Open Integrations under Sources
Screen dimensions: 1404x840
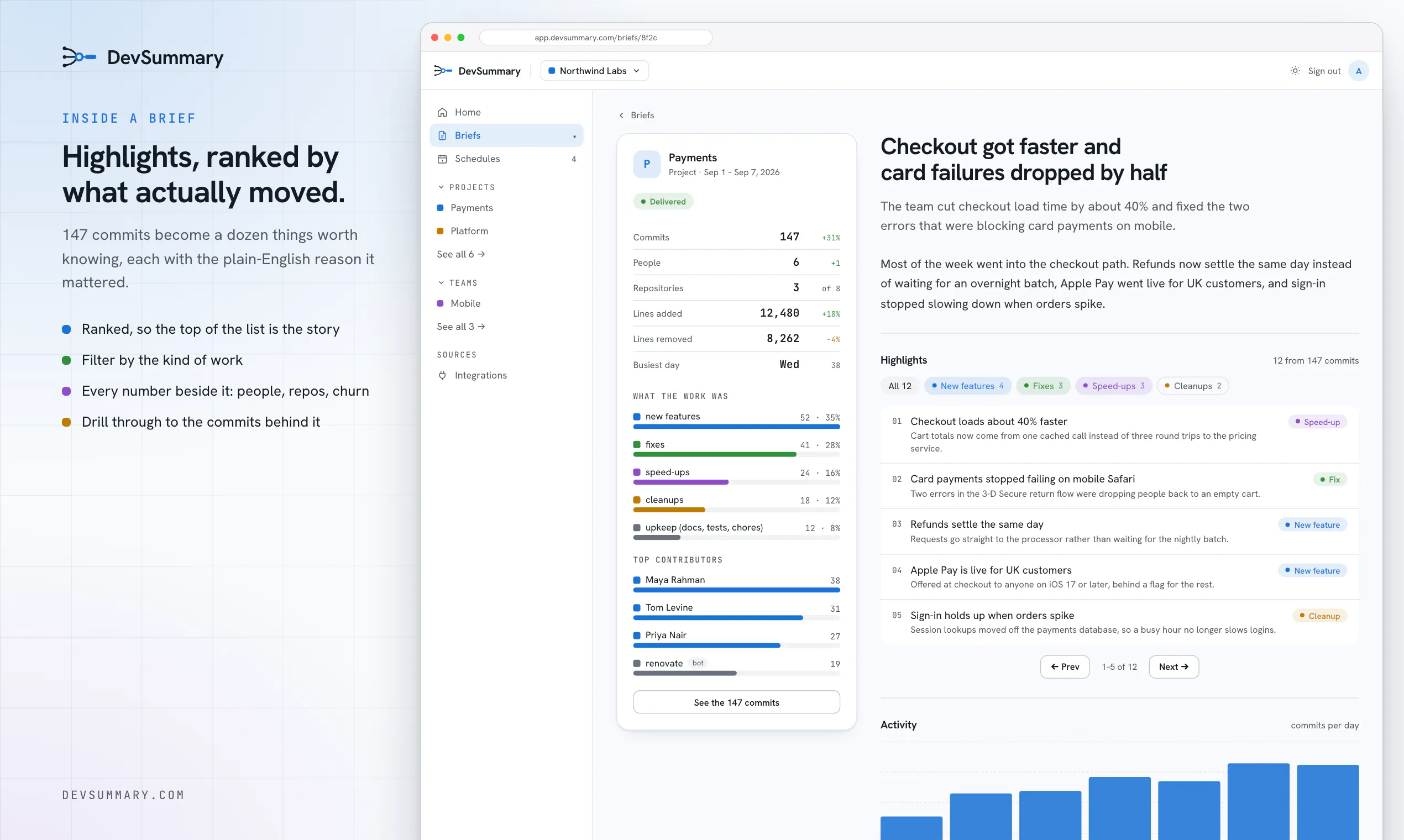pyautogui.click(x=506, y=375)
